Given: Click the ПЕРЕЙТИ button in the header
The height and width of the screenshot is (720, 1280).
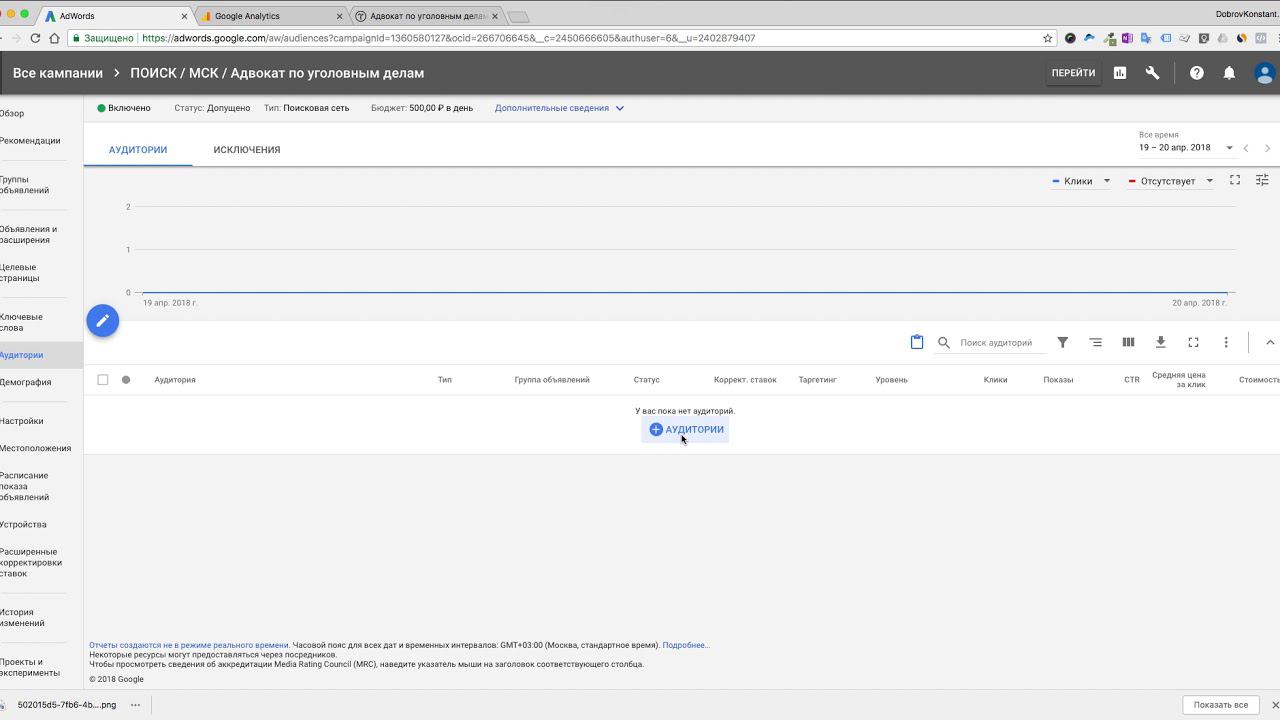Looking at the screenshot, I should pos(1073,73).
